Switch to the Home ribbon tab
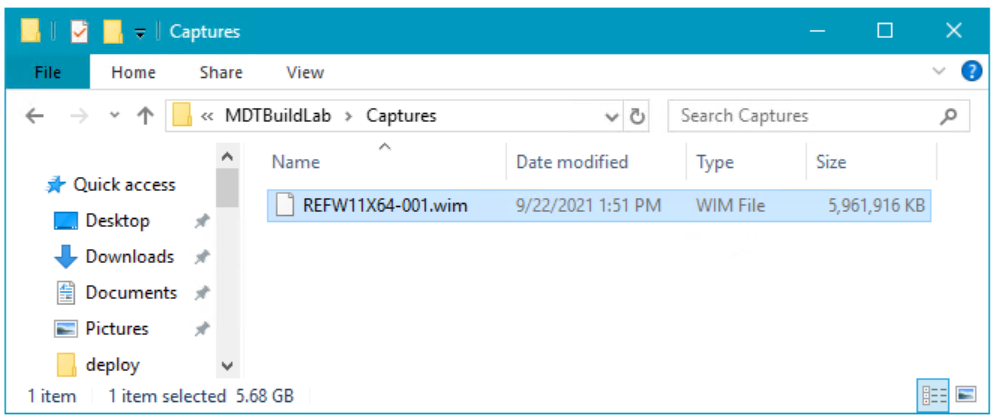The width and height of the screenshot is (996, 418). (133, 72)
